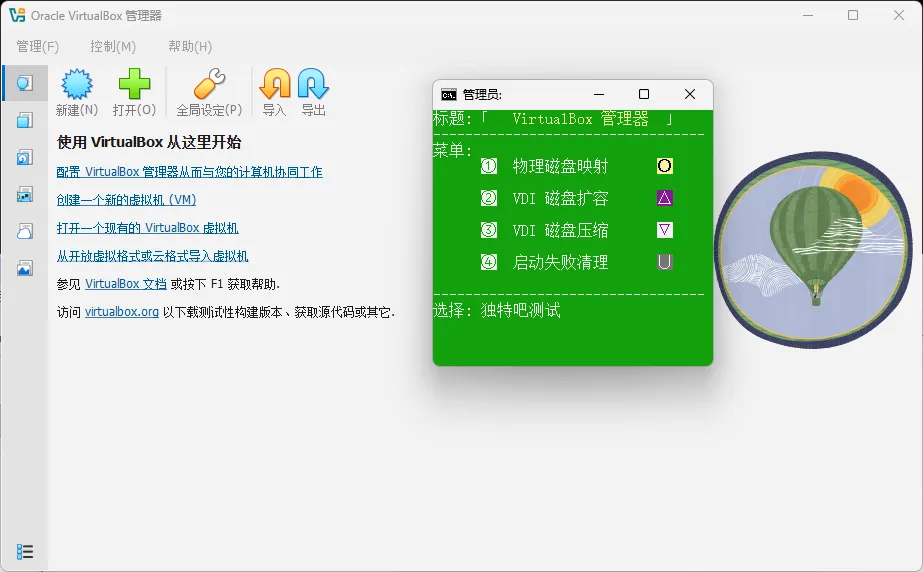Click the hot-air balloon welcome illustration
923x572 pixels.
click(x=815, y=251)
